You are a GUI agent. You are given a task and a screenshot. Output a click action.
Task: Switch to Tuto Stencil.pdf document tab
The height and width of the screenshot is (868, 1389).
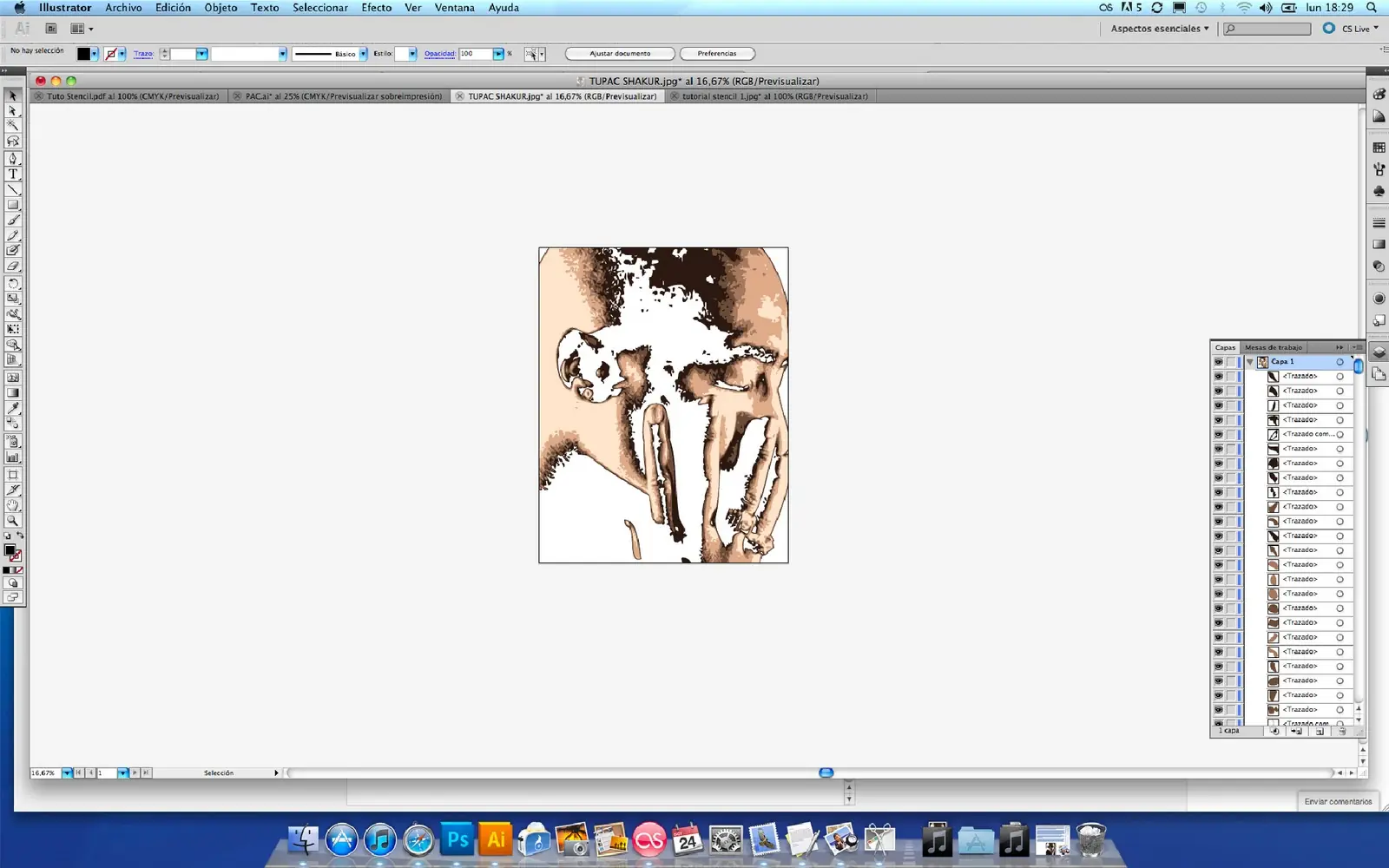[x=128, y=96]
